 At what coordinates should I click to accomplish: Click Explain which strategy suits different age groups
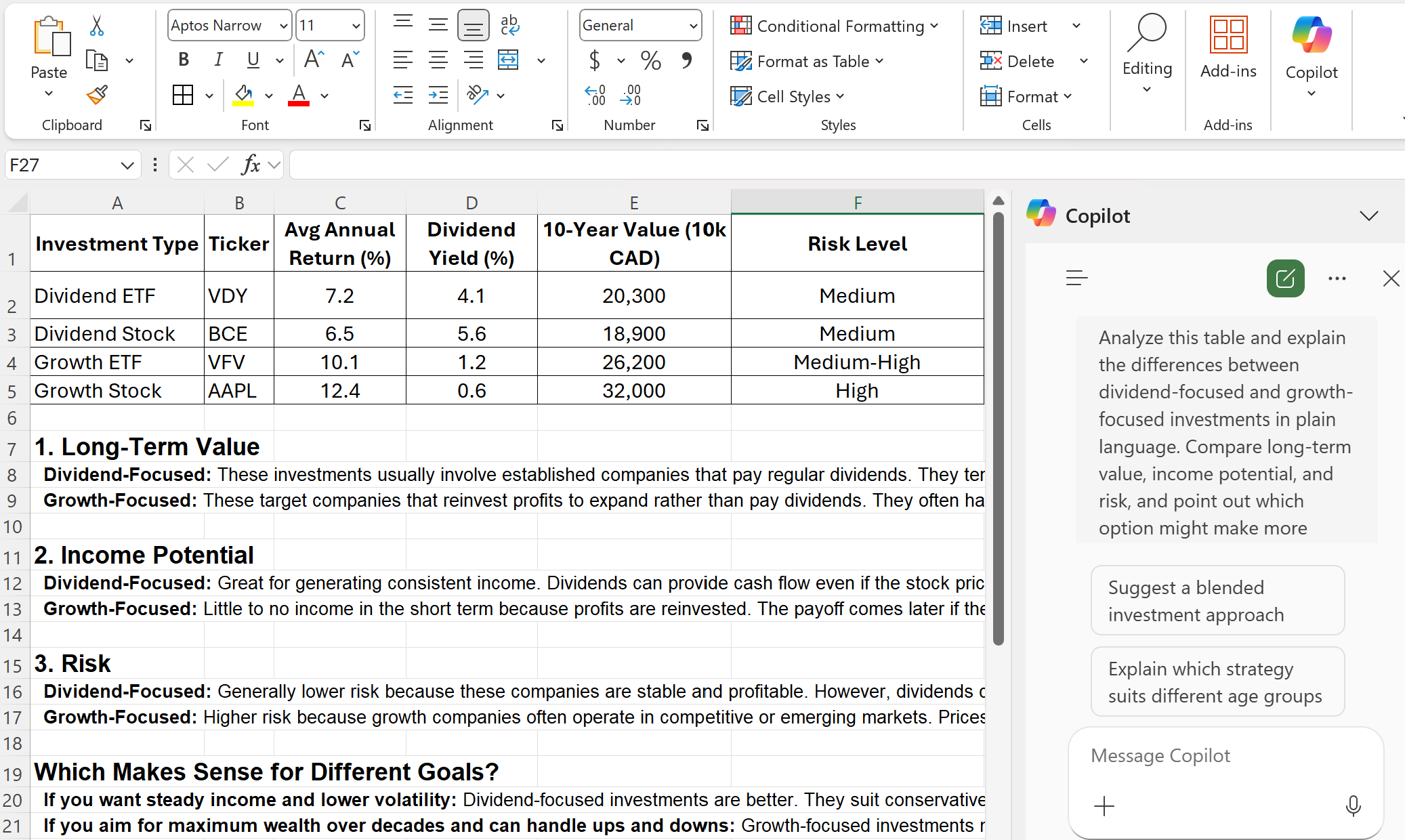1216,681
